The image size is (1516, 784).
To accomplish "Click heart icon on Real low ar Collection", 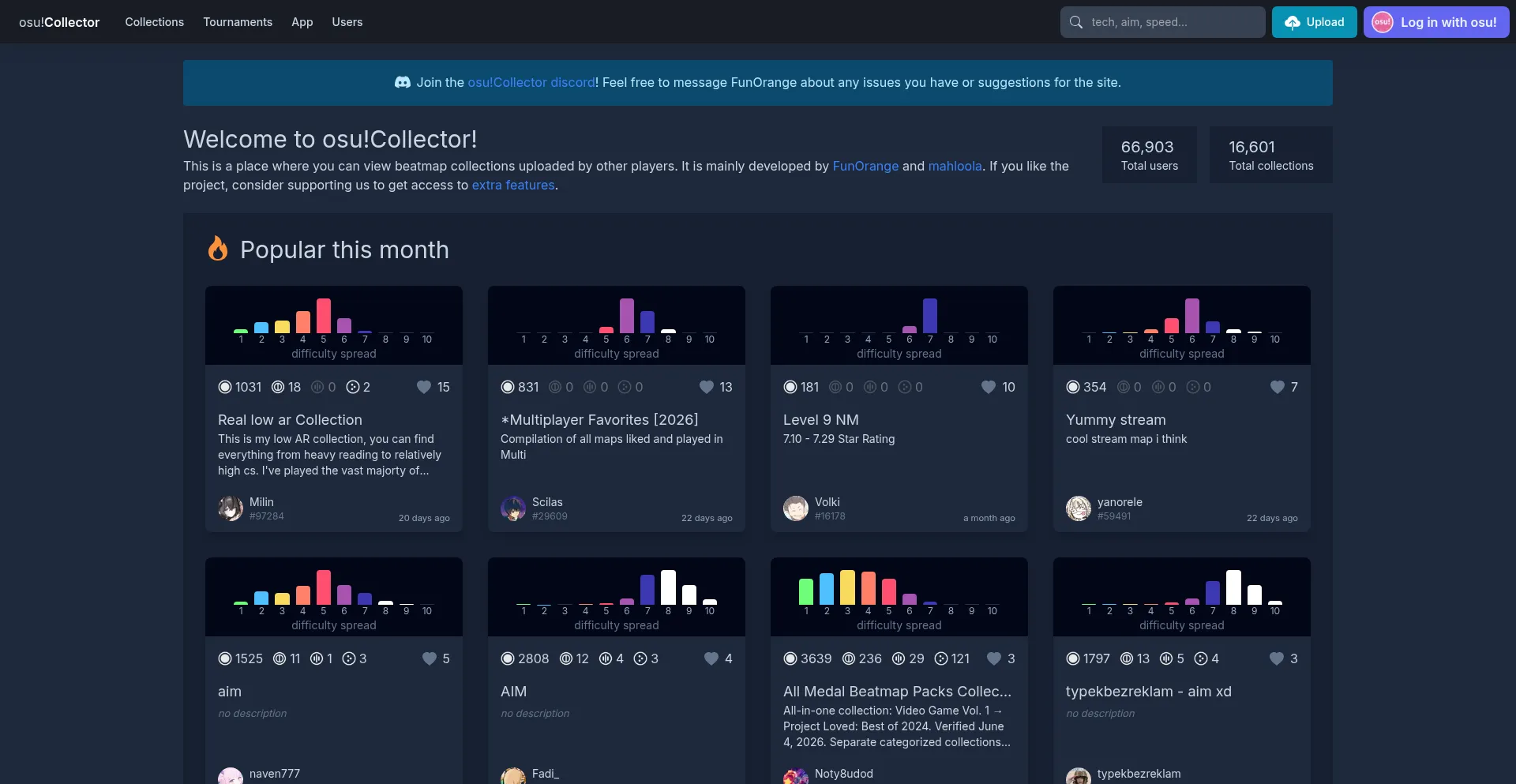I will 424,387.
